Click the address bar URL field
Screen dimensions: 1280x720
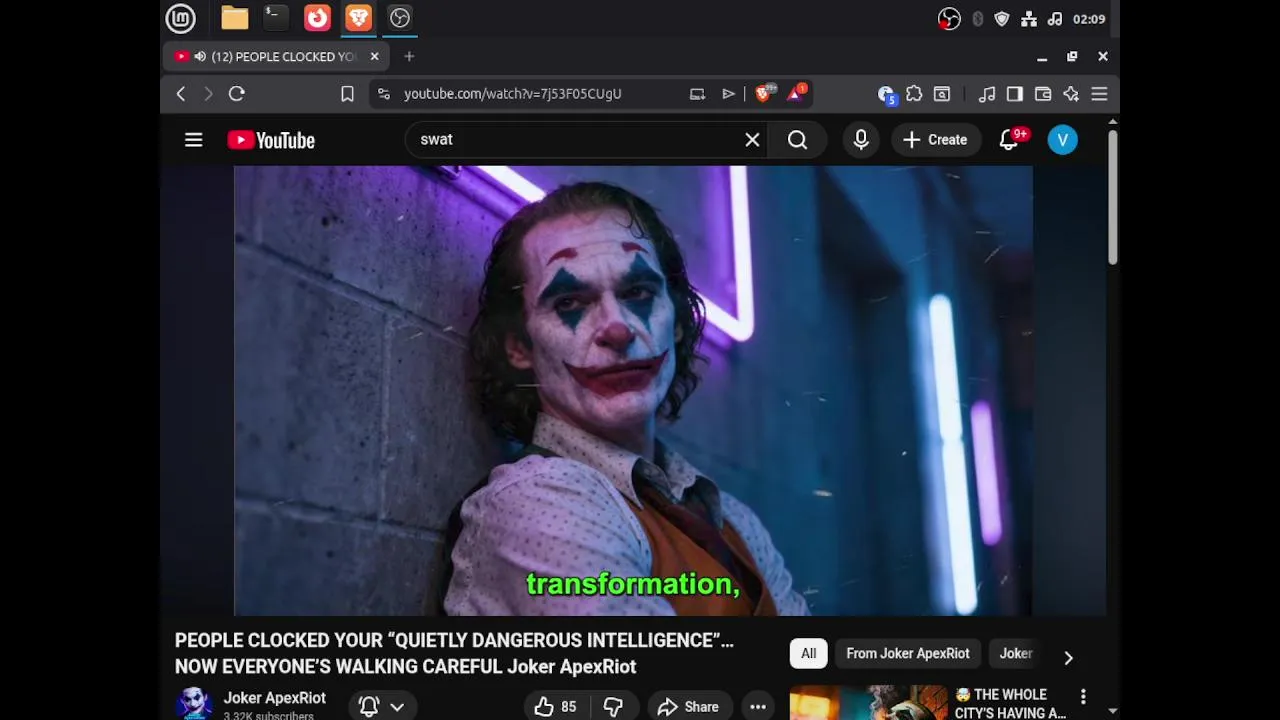[x=512, y=94]
